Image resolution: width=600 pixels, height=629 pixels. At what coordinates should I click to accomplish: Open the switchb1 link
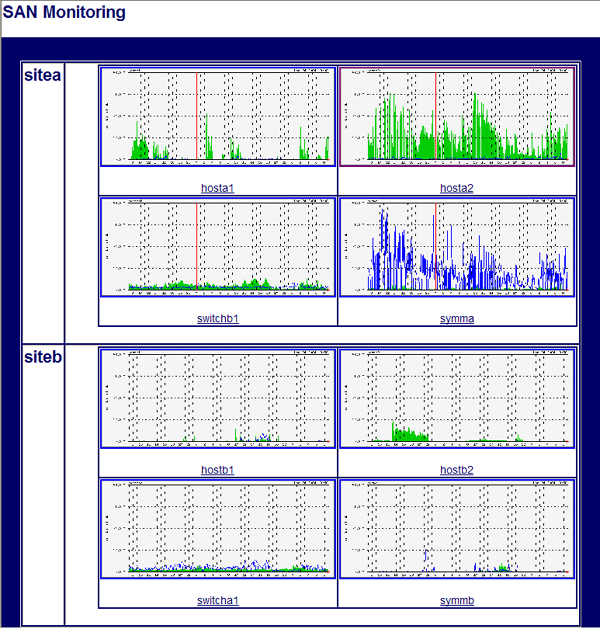(x=217, y=319)
